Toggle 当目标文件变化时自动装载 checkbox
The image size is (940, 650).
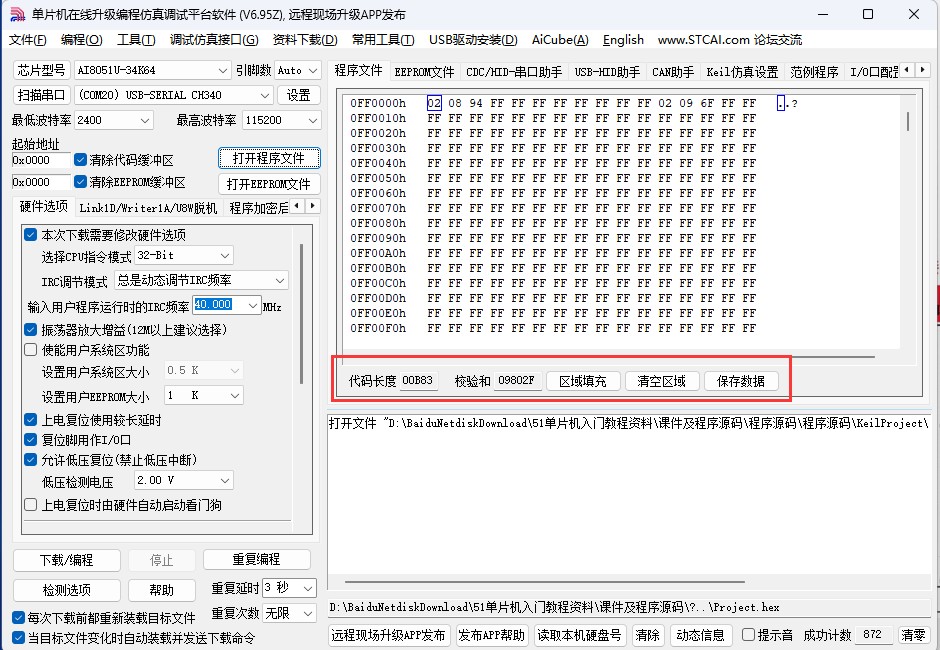19,637
